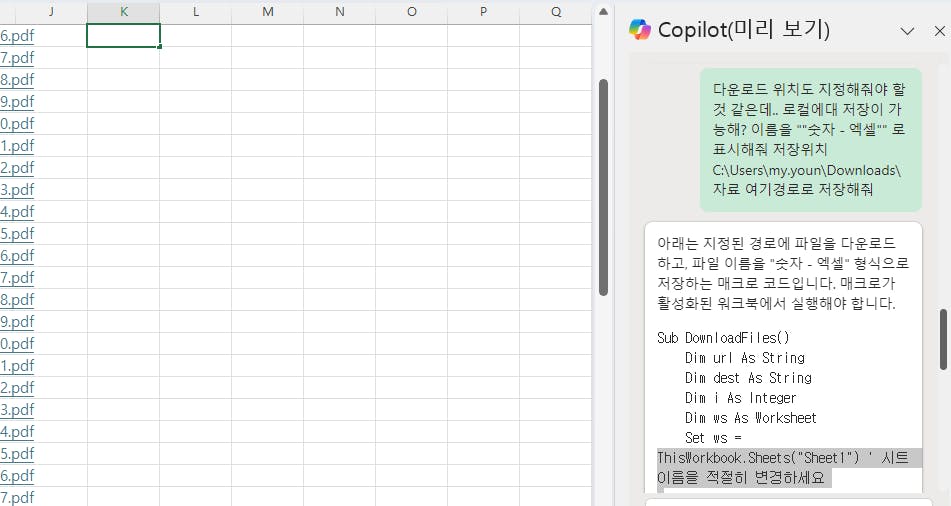Screen dimensions: 951x506
Task: Click the code line "Dim dest As String"
Action: pos(748,378)
